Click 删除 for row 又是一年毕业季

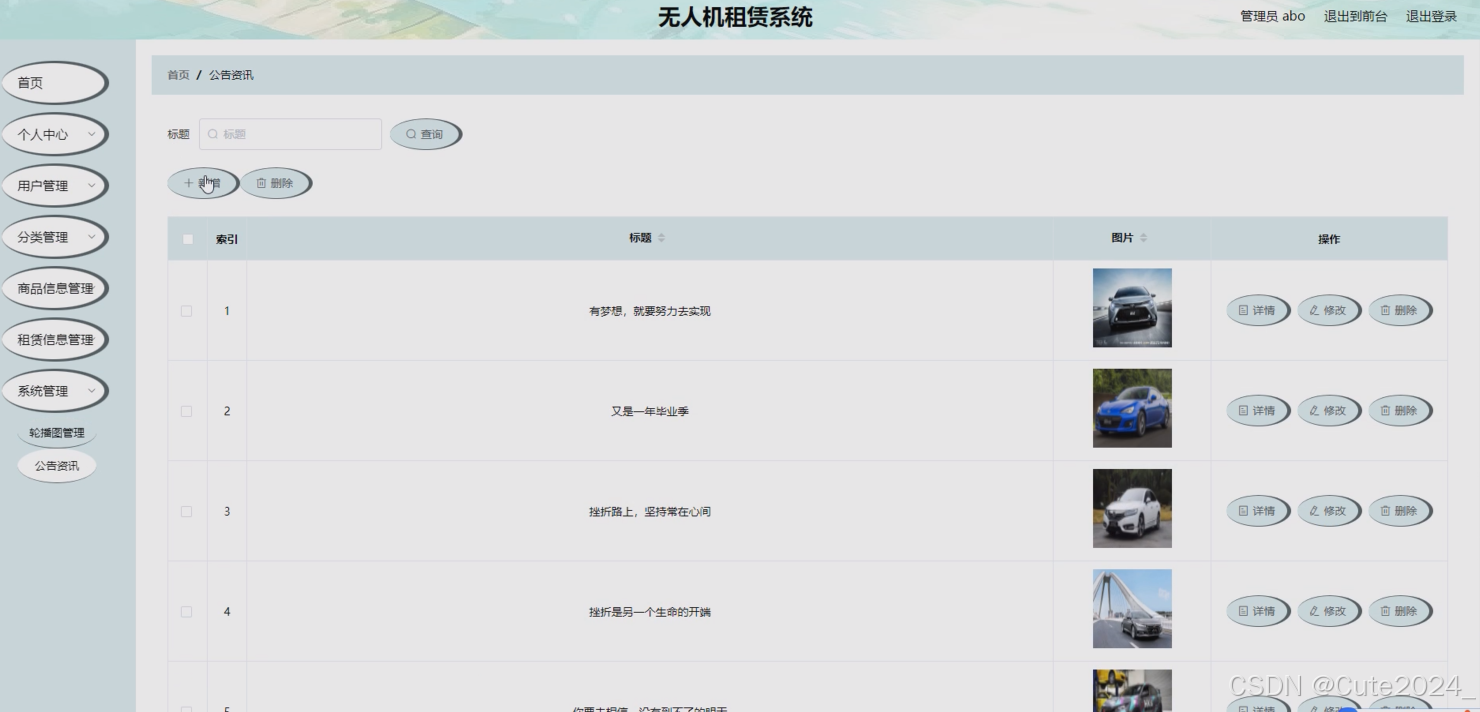[x=1400, y=410]
